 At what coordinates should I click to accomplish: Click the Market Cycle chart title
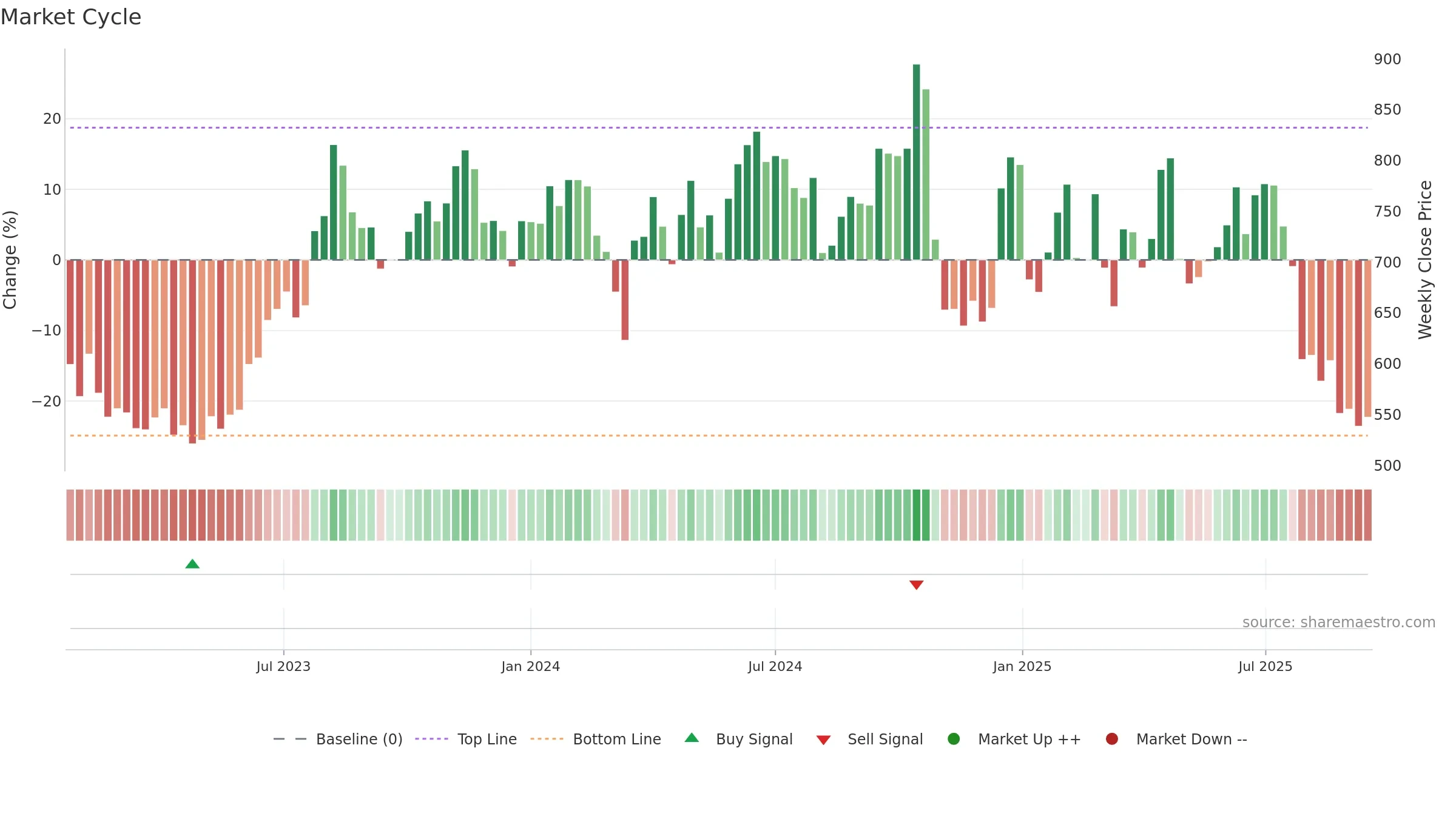pyautogui.click(x=71, y=17)
